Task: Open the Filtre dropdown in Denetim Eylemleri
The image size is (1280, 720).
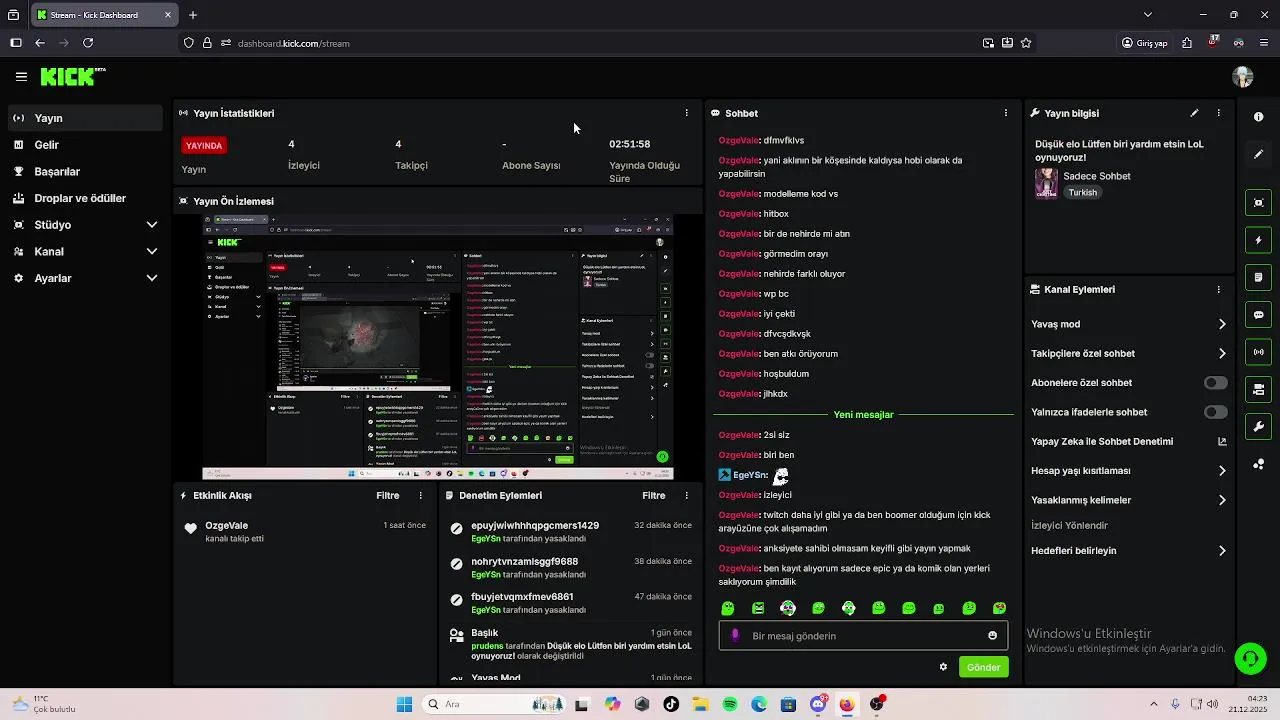Action: coord(654,495)
